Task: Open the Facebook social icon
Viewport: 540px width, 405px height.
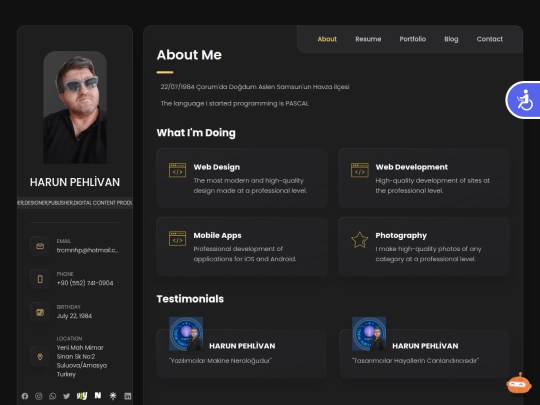Action: [25, 396]
